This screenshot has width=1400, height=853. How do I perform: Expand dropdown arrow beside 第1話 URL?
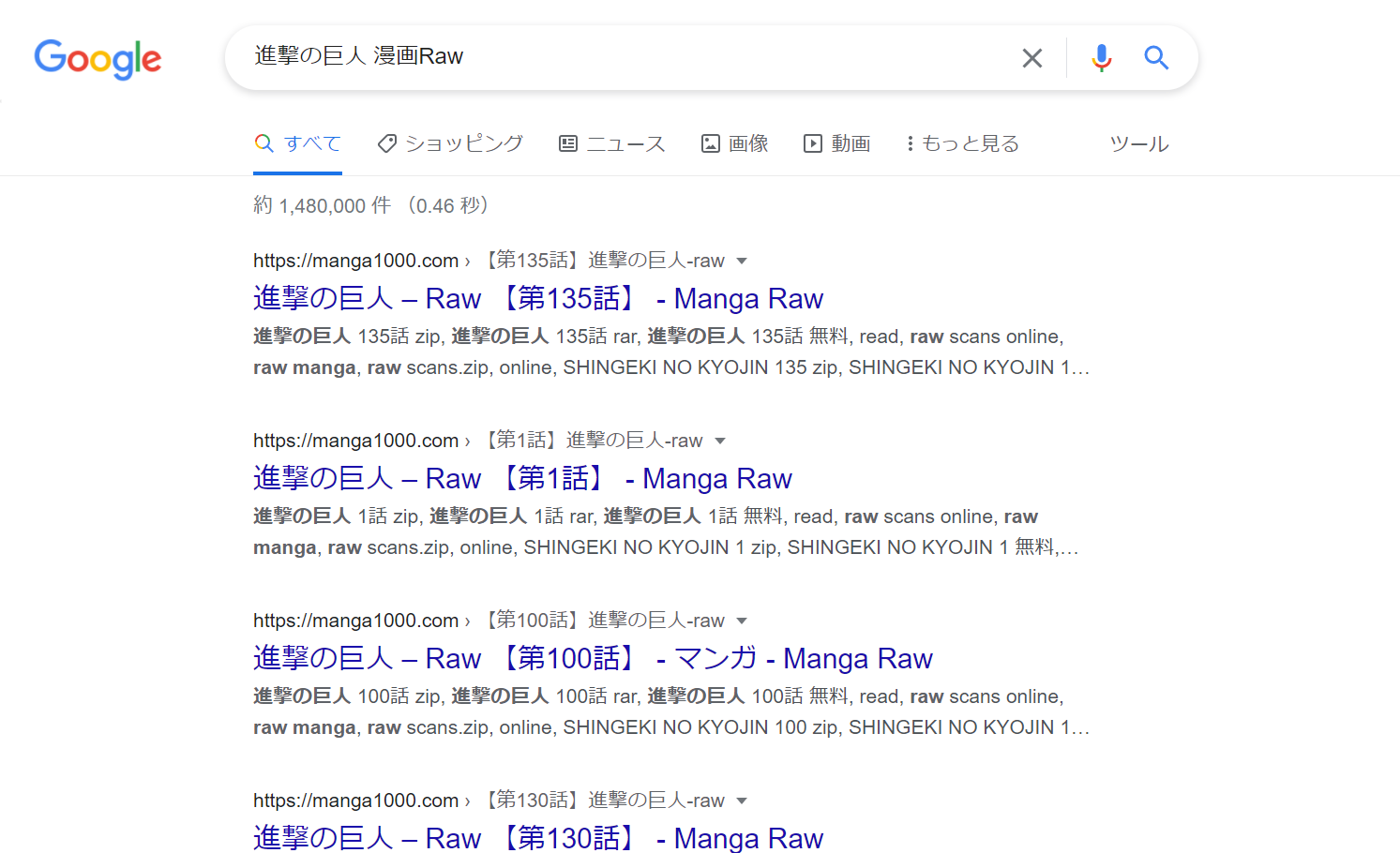tap(720, 441)
